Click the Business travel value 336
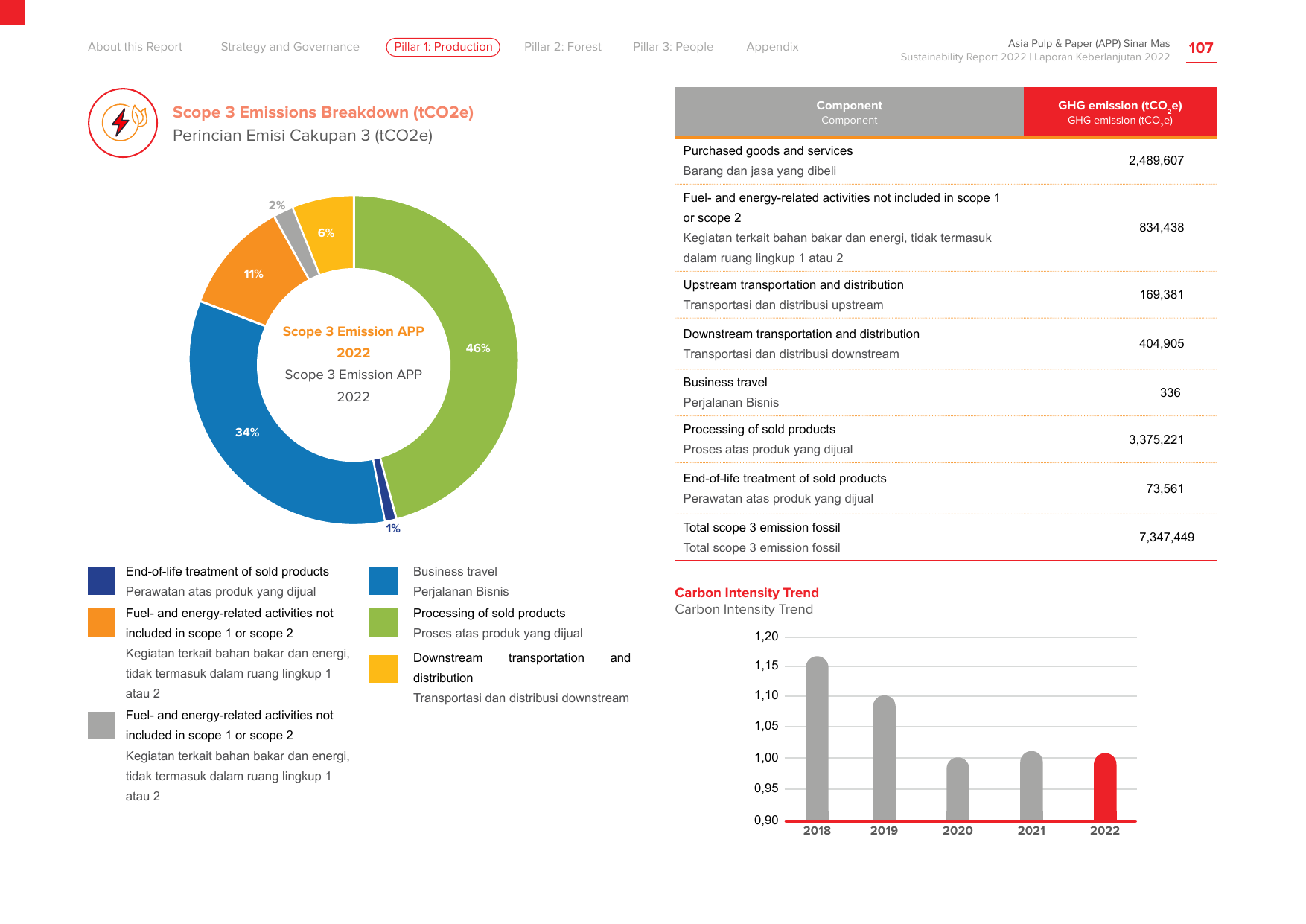Image resolution: width=1306 pixels, height=924 pixels. 1170,392
